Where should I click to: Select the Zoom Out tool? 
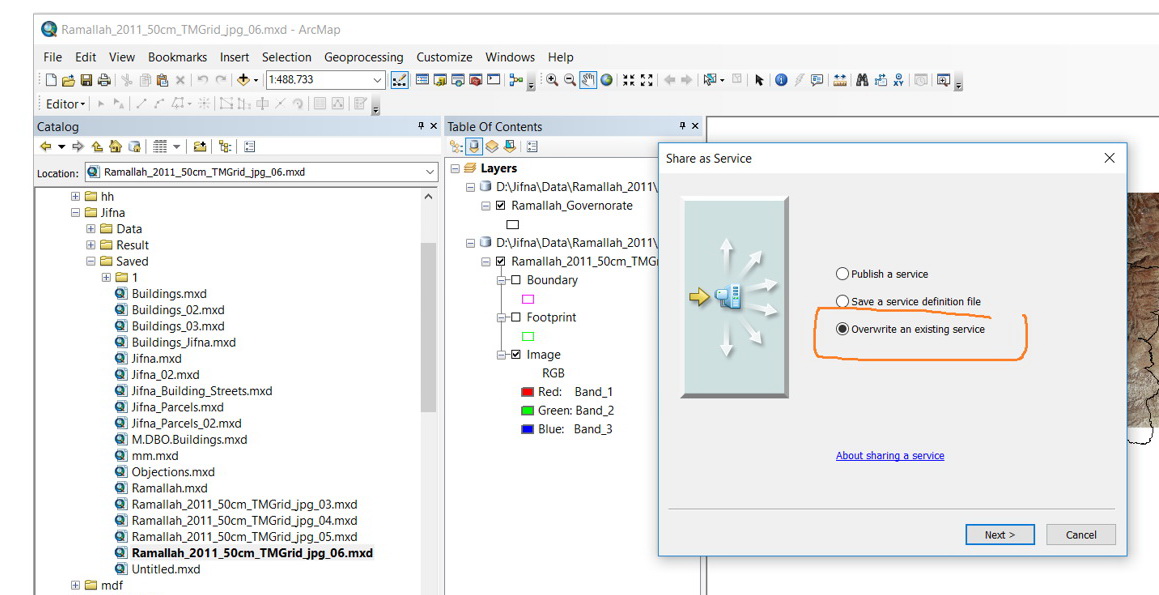pos(570,80)
